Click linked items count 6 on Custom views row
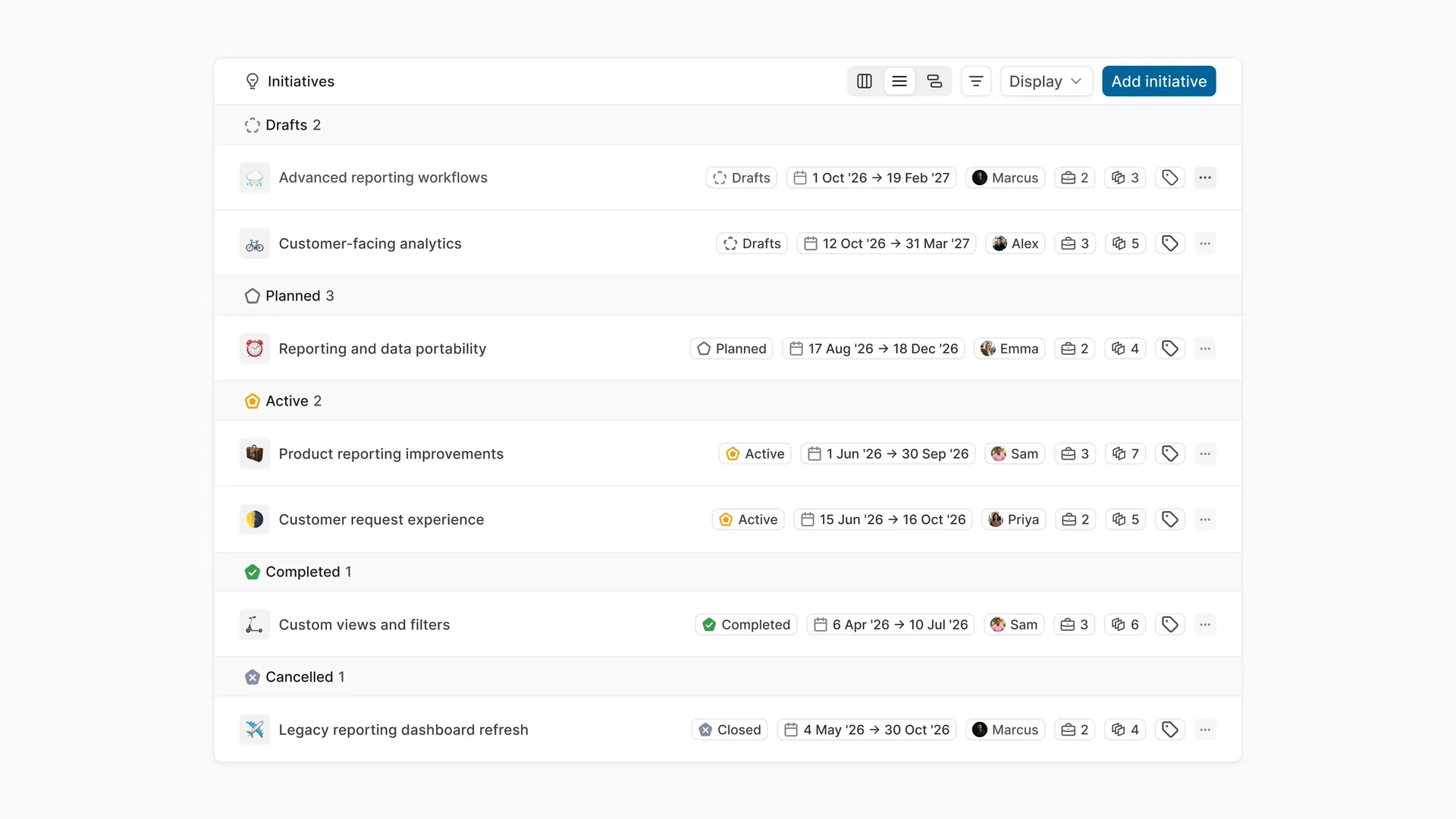 [1125, 625]
